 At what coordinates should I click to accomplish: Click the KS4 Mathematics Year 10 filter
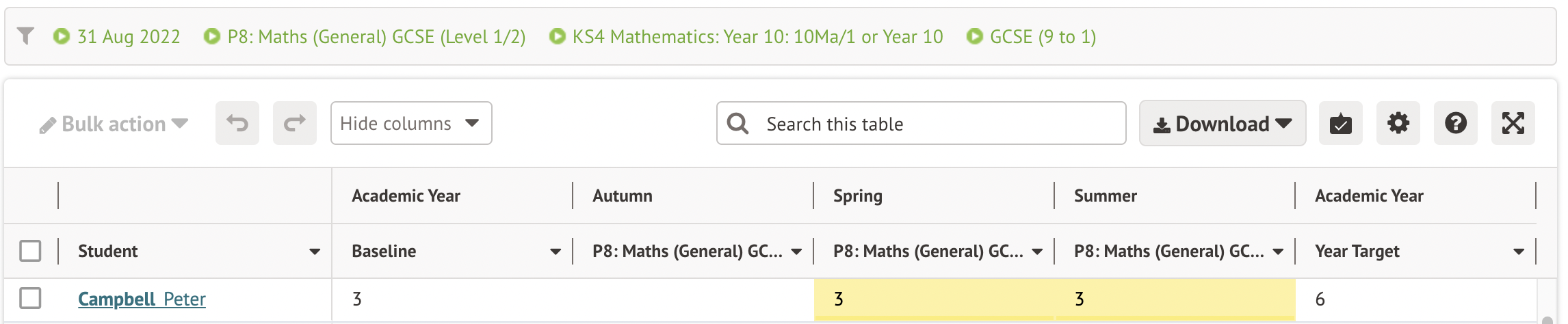(746, 36)
